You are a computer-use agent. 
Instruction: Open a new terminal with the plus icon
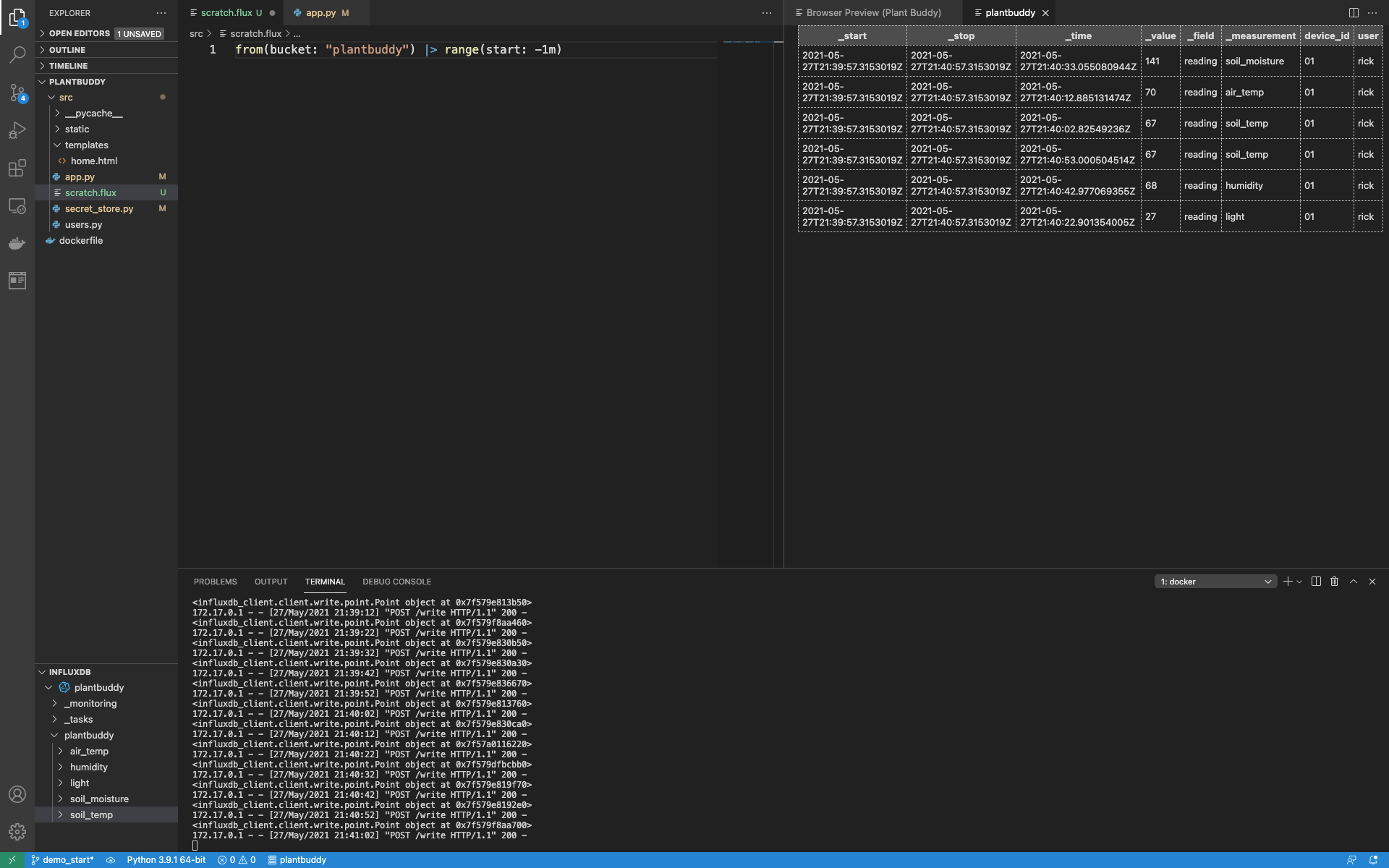pos(1287,581)
